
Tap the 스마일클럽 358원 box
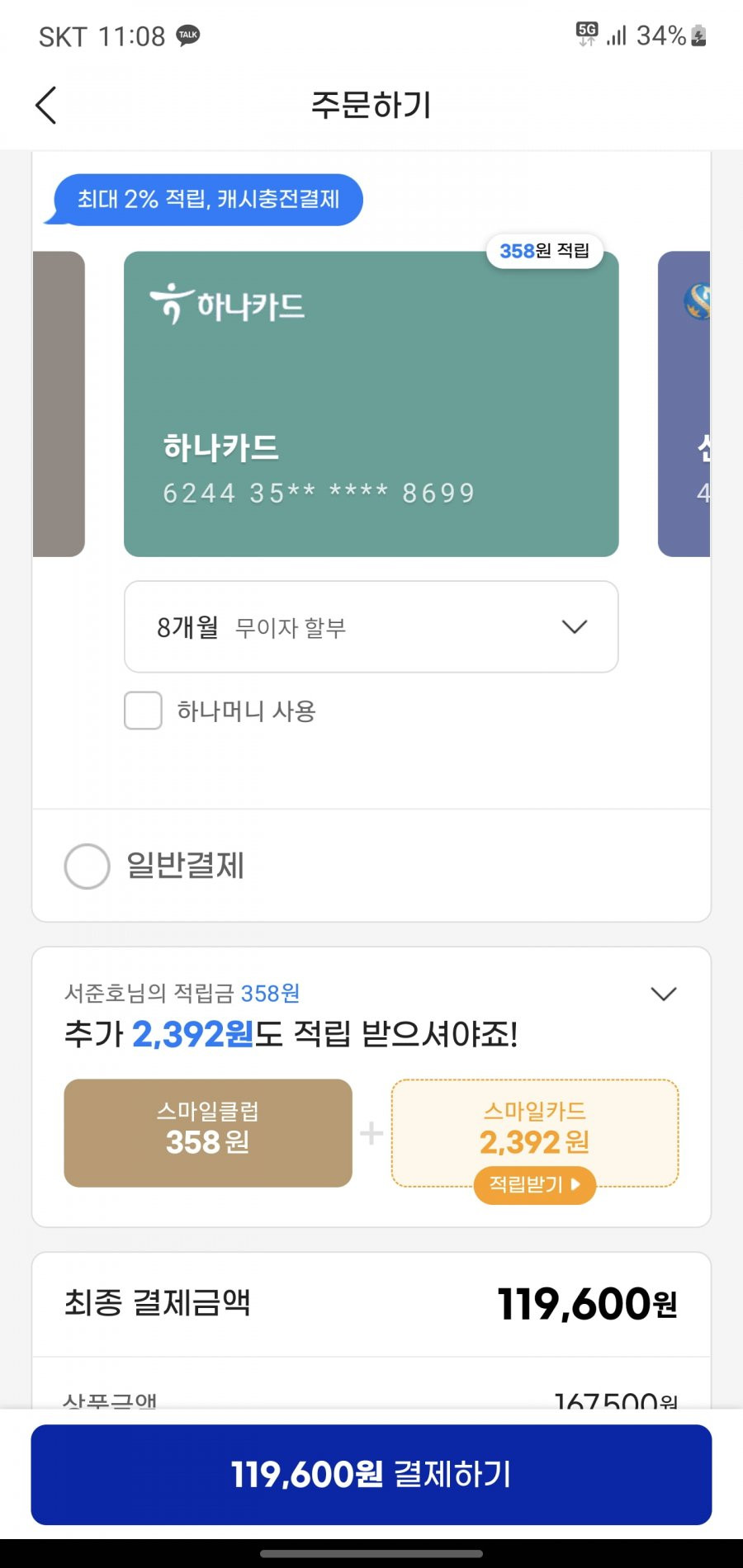(208, 1133)
